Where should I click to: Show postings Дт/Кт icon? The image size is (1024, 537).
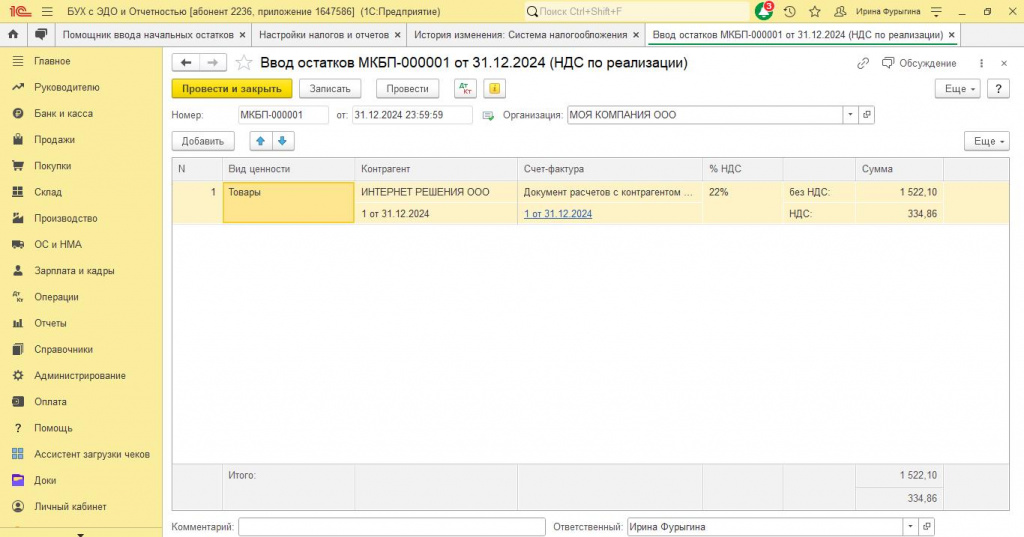(x=465, y=89)
